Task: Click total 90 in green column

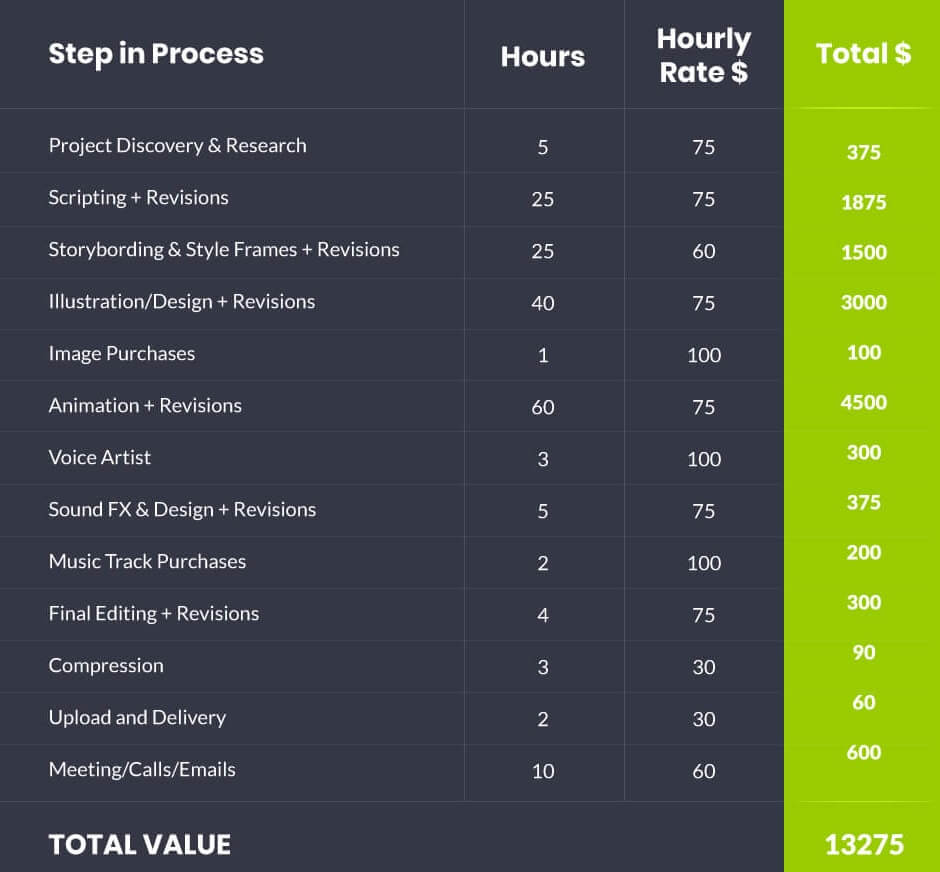Action: point(864,653)
